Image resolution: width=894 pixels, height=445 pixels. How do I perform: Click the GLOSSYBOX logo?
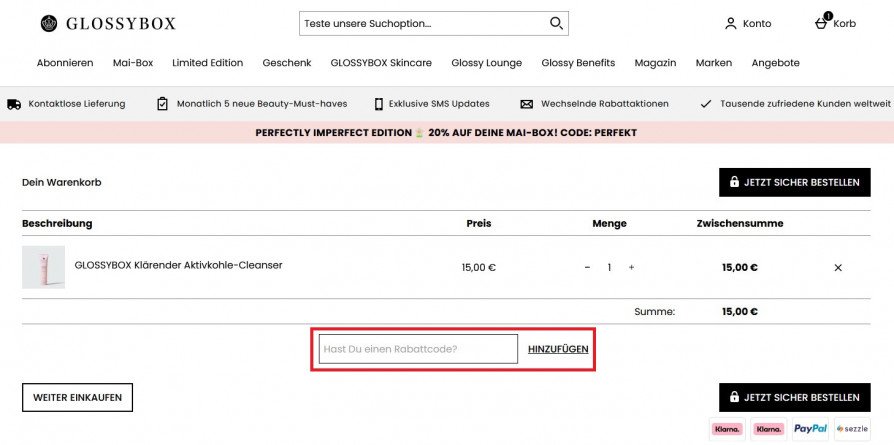pyautogui.click(x=108, y=23)
